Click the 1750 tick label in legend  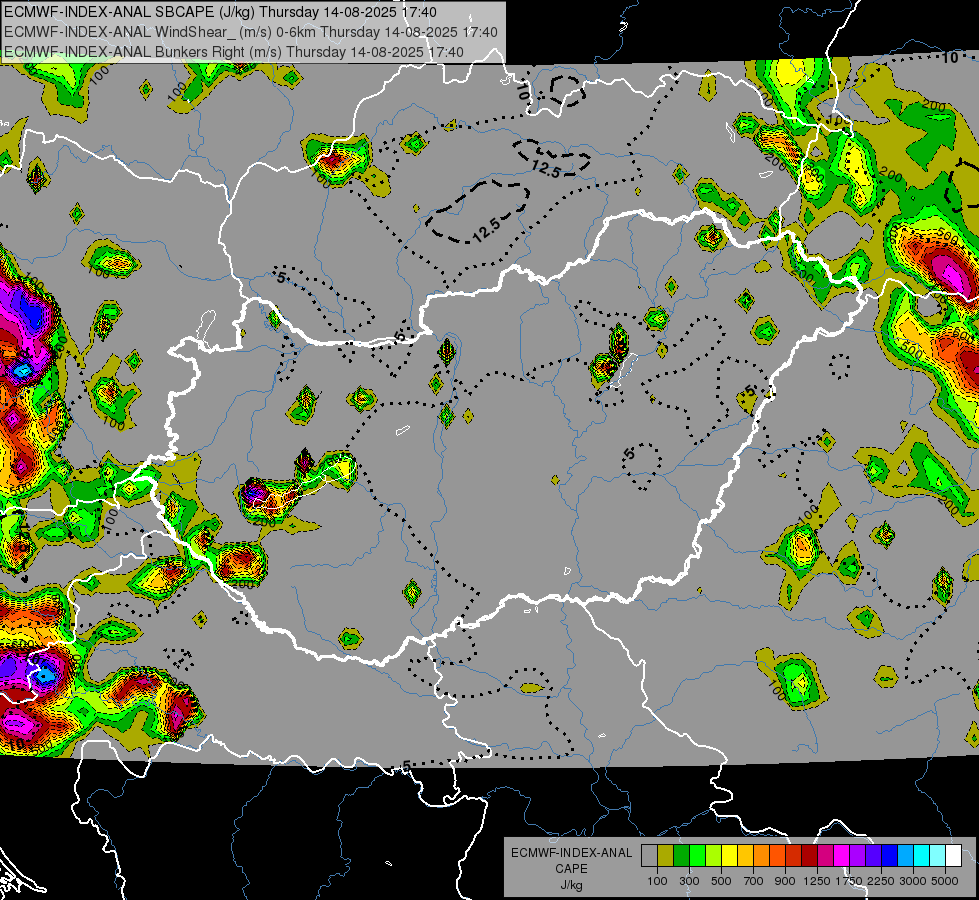(850, 881)
